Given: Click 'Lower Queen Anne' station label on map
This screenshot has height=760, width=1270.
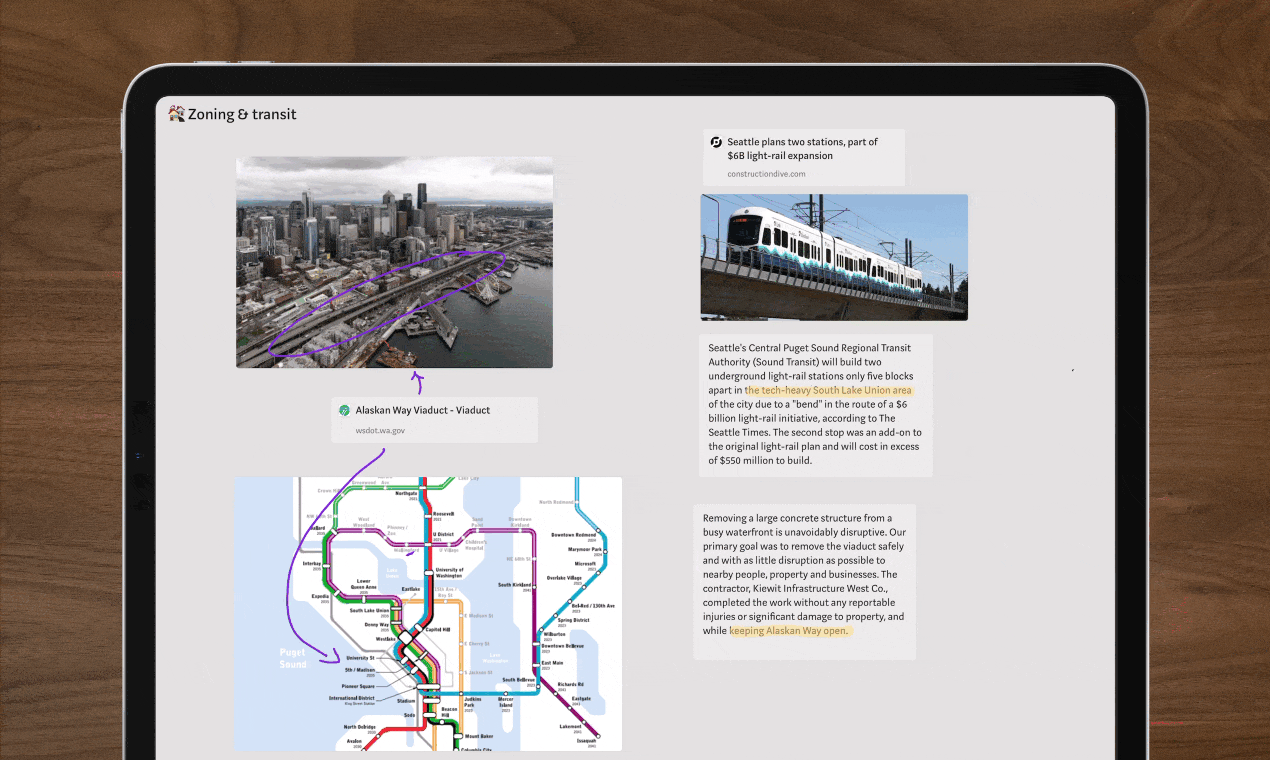Looking at the screenshot, I should [363, 583].
